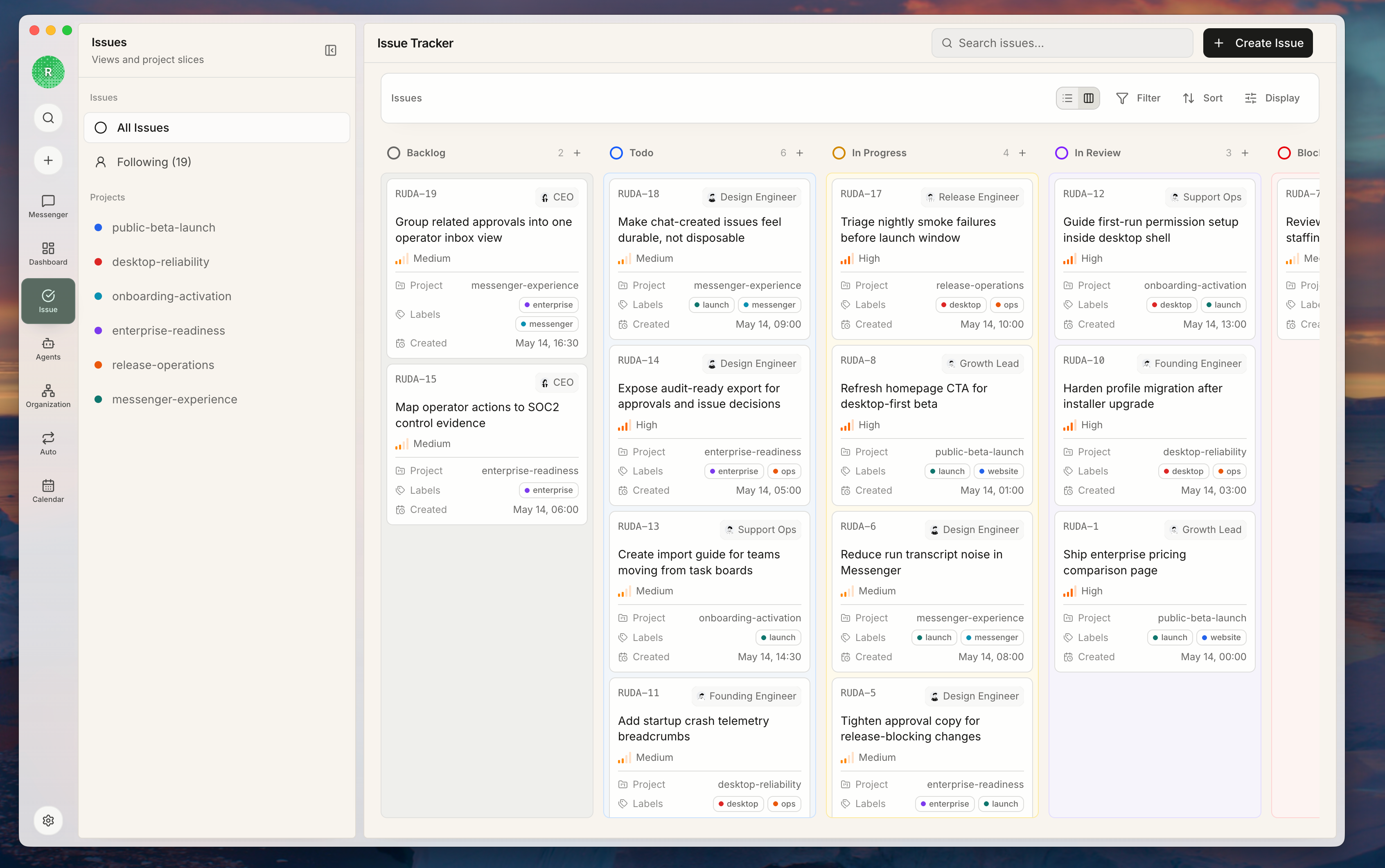Click the Todo status circle icon
The image size is (1385, 868).
pos(616,153)
